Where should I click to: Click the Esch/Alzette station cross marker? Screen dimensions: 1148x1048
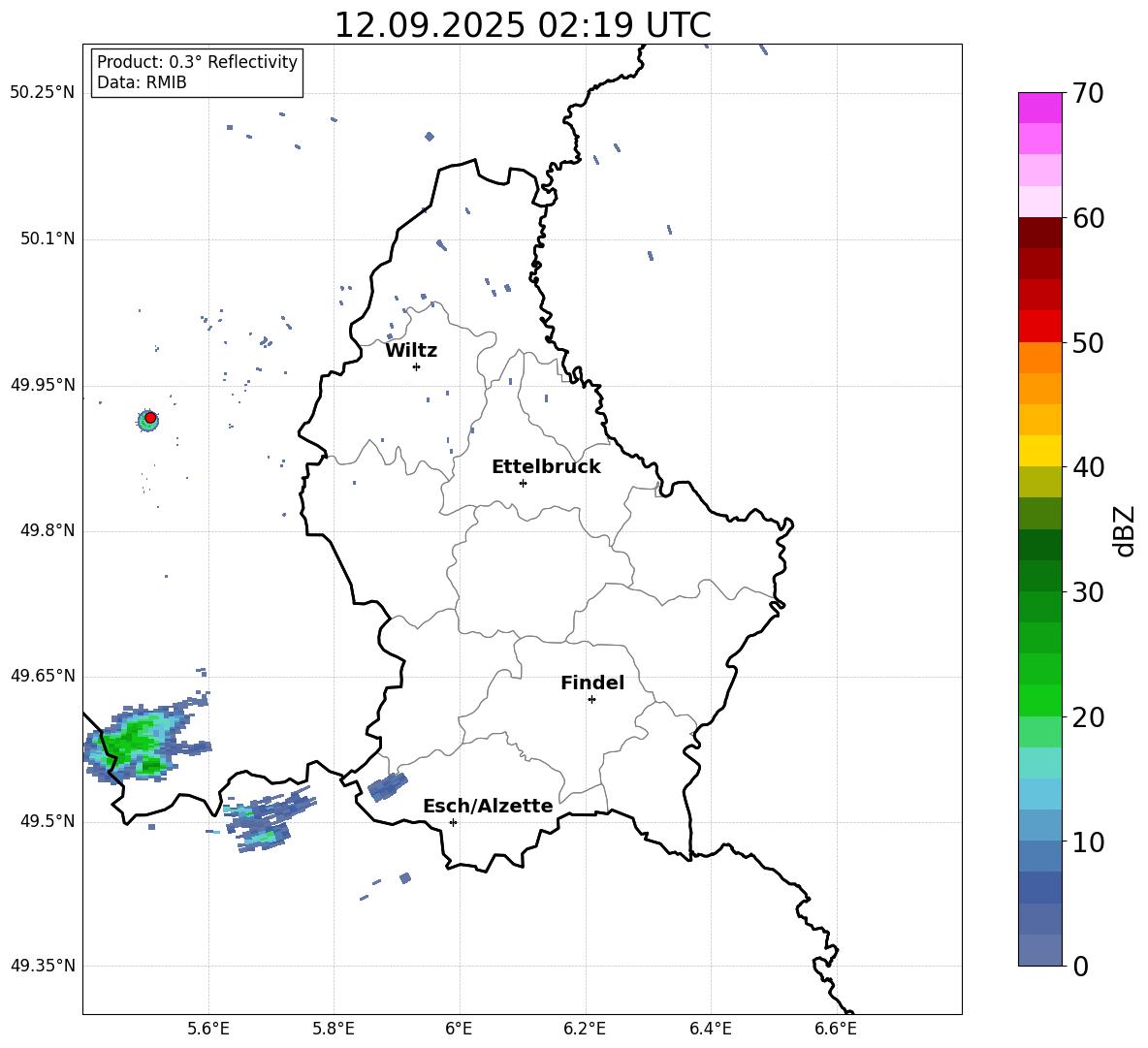(x=453, y=822)
